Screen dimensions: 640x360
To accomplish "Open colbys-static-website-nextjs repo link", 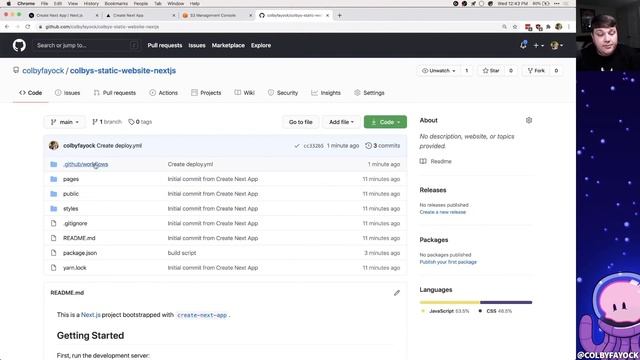I will coord(123,71).
